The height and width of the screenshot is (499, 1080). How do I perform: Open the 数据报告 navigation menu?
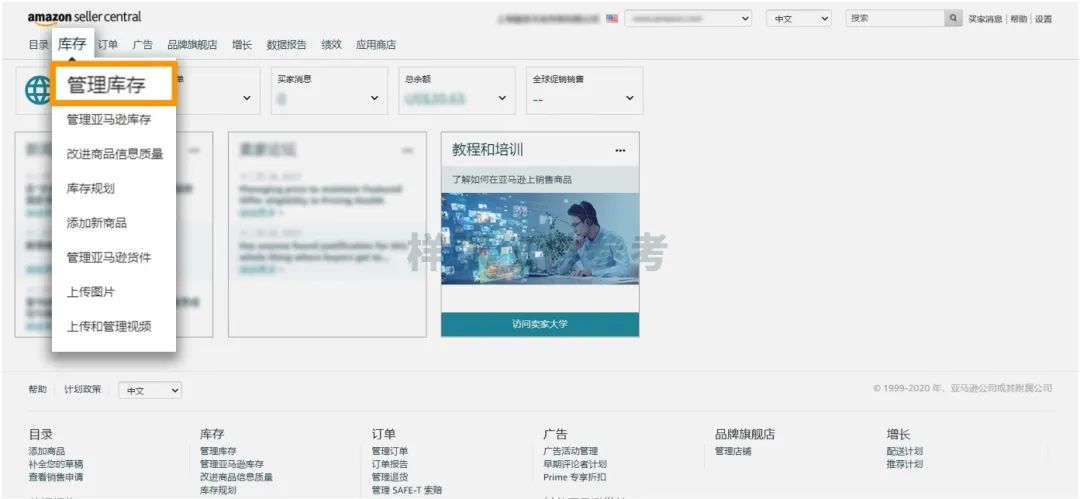[287, 45]
